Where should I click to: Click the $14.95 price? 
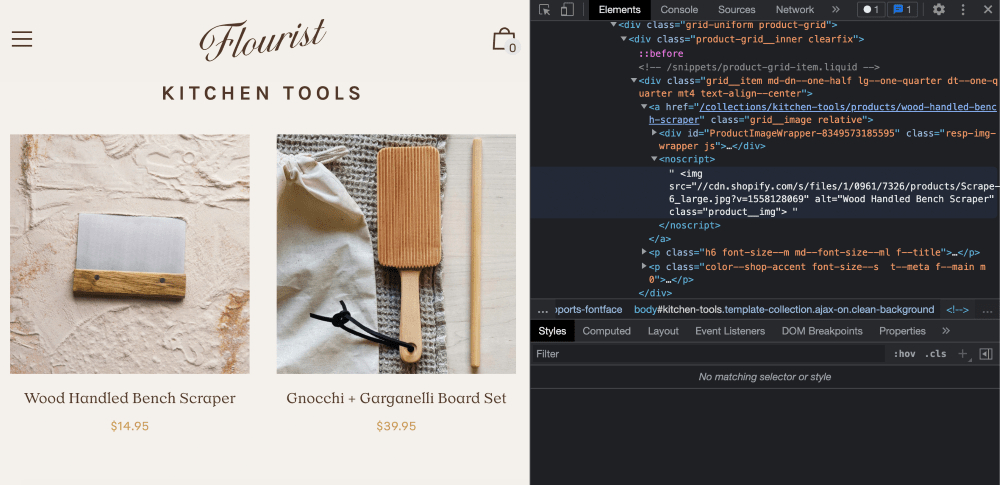pos(129,426)
